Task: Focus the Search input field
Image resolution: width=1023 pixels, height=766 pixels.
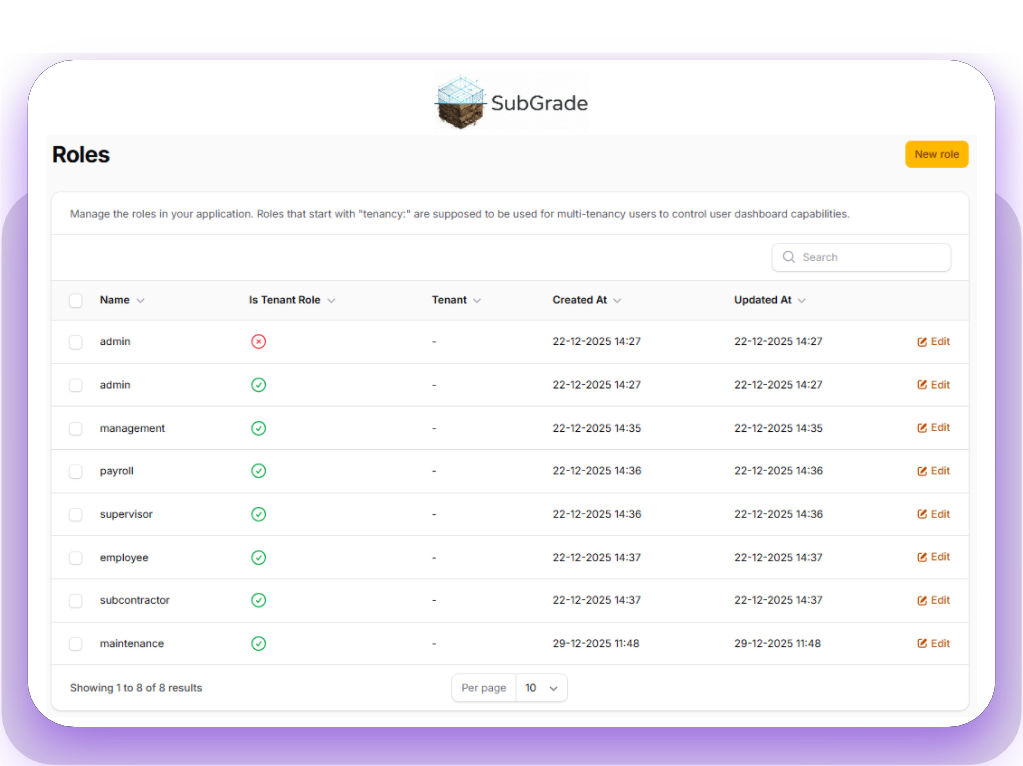Action: (x=870, y=257)
